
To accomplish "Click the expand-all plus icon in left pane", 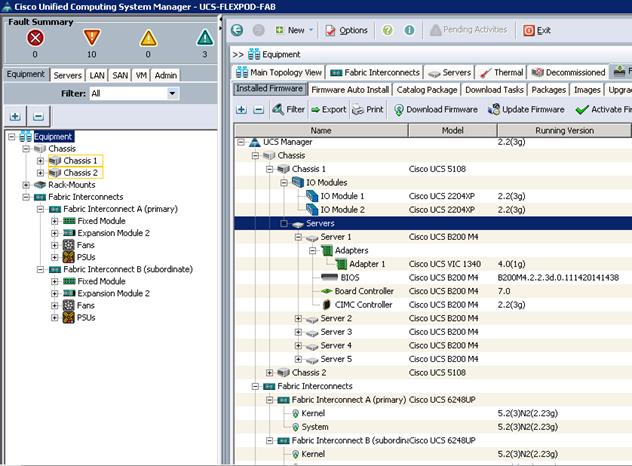I will tap(15, 116).
